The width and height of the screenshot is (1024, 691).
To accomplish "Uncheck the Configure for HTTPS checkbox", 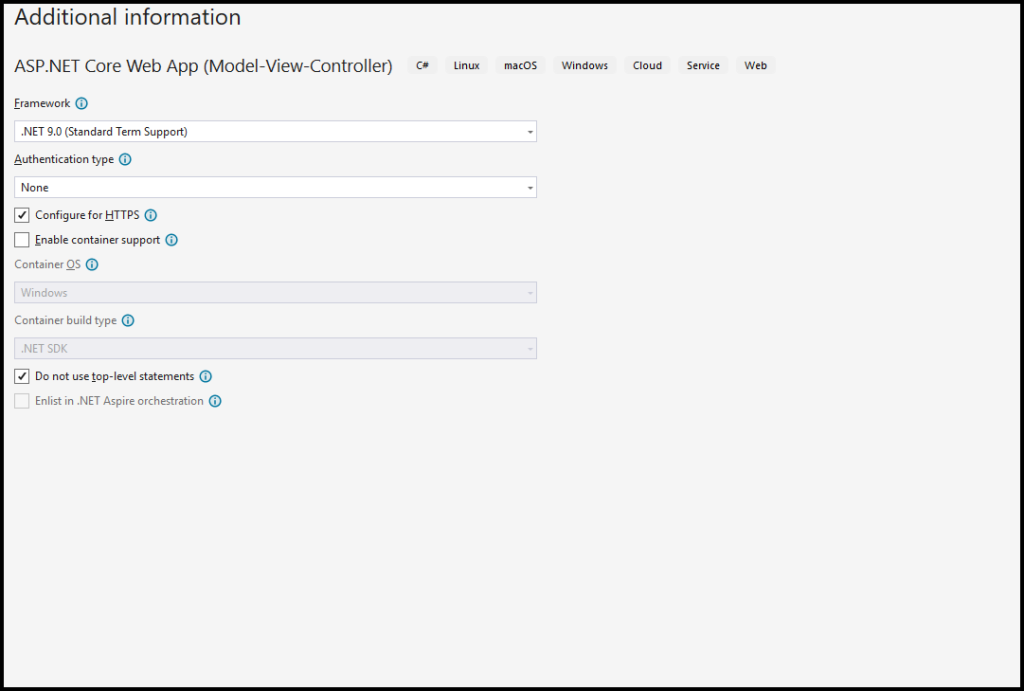I will 22,215.
